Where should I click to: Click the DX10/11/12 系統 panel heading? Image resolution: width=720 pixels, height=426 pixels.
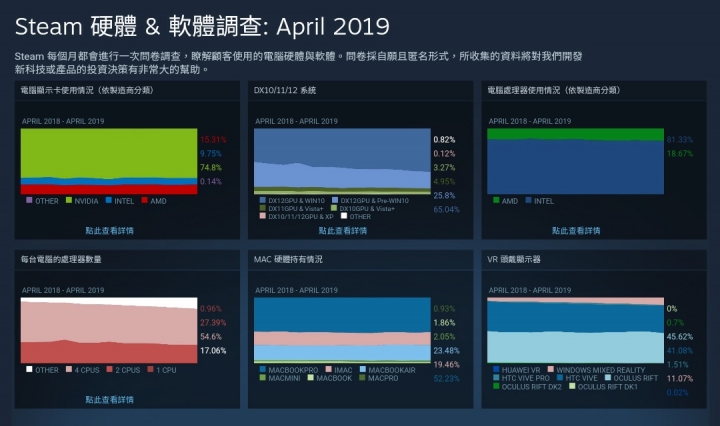285,90
